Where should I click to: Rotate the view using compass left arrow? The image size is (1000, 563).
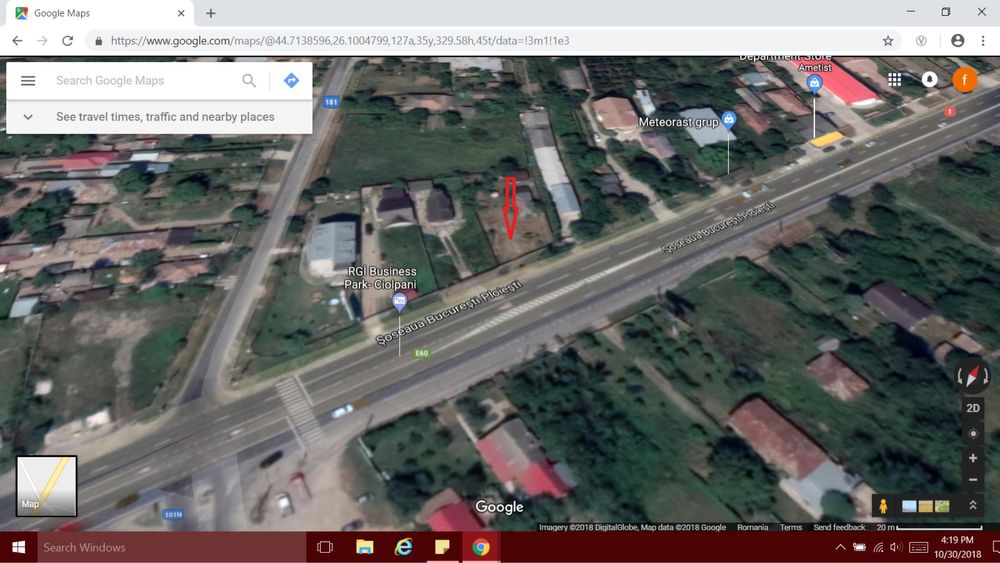(960, 377)
